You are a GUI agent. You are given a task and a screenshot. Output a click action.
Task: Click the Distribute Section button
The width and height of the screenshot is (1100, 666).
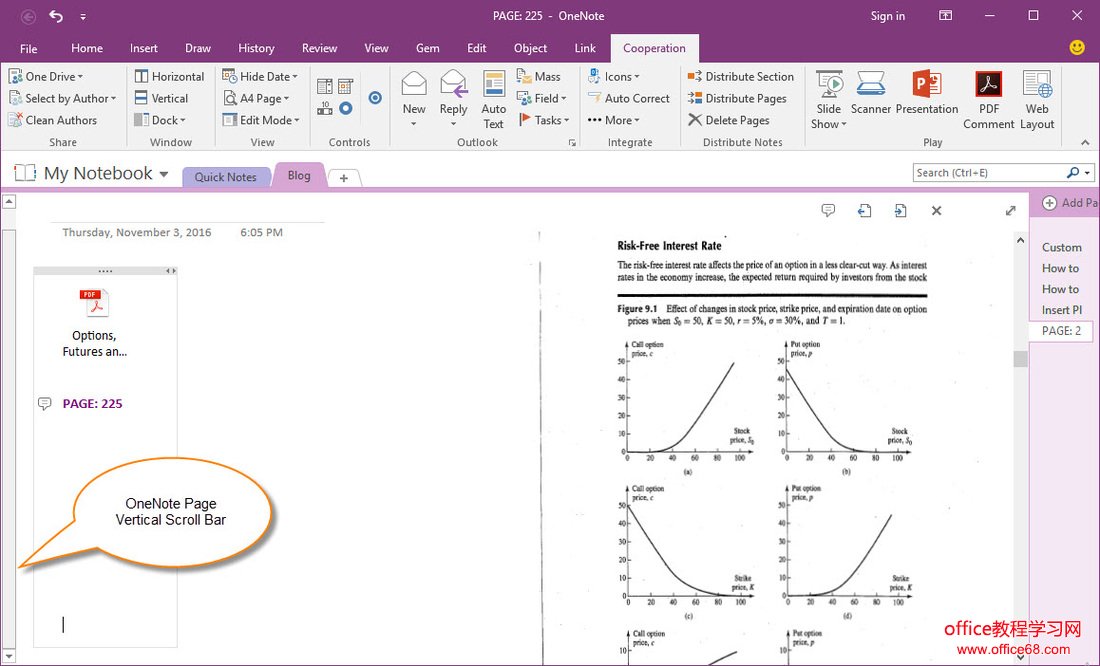[x=740, y=76]
